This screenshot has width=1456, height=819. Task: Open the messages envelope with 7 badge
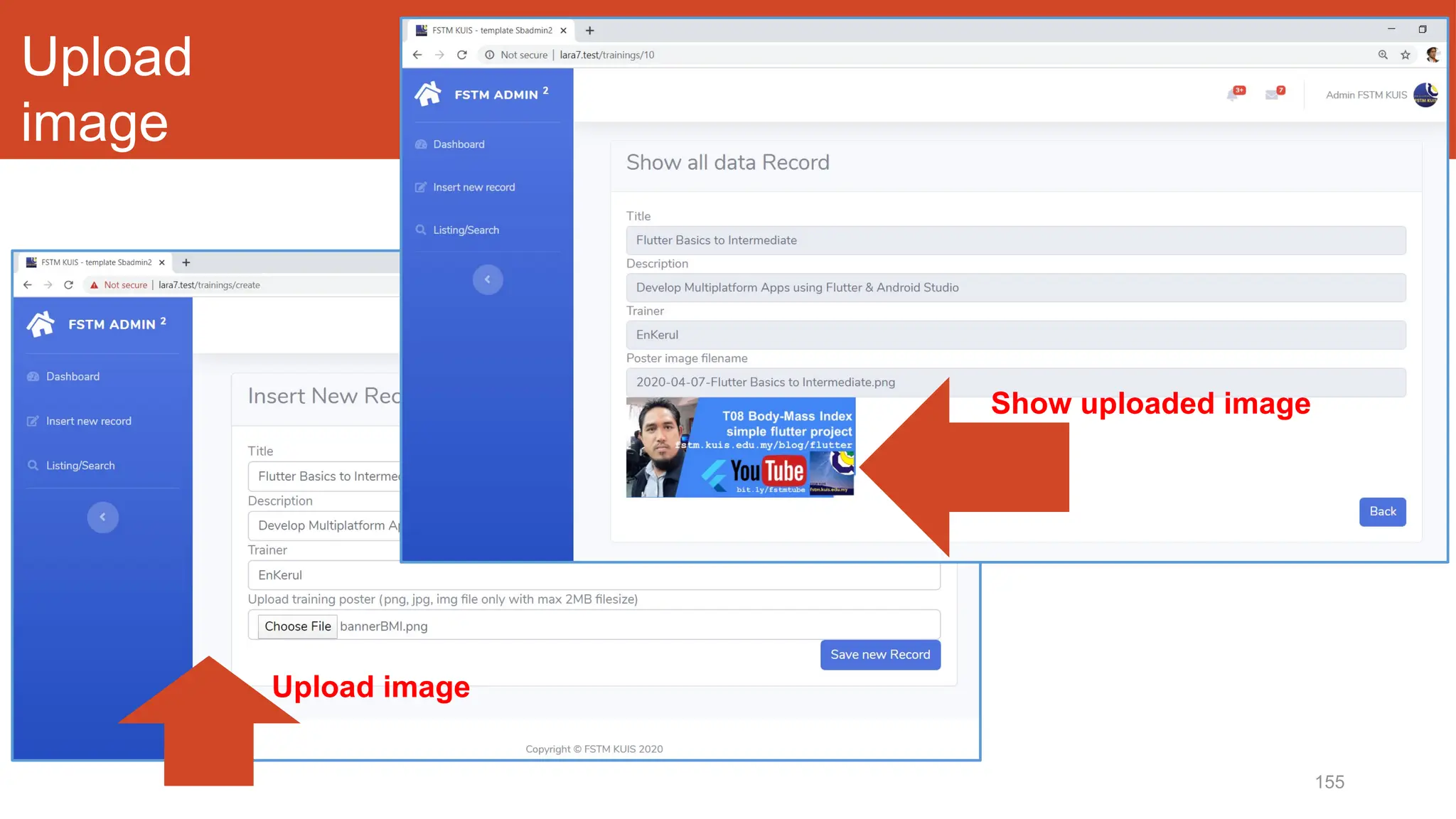click(1274, 94)
